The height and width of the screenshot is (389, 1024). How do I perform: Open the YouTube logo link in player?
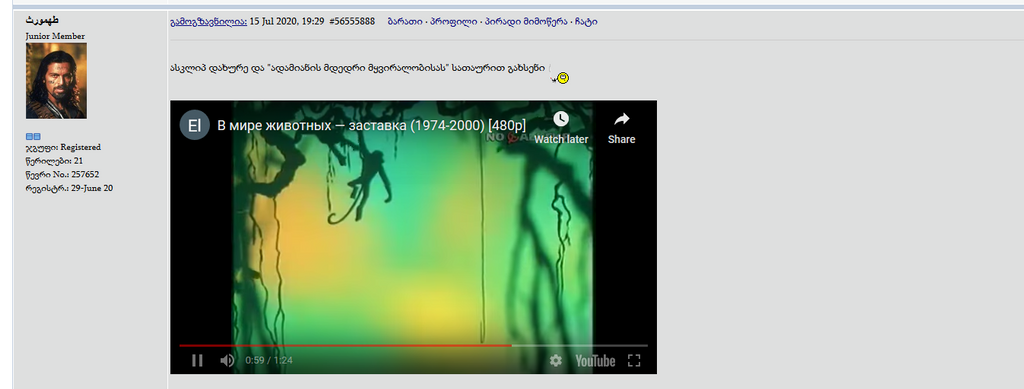click(x=595, y=360)
